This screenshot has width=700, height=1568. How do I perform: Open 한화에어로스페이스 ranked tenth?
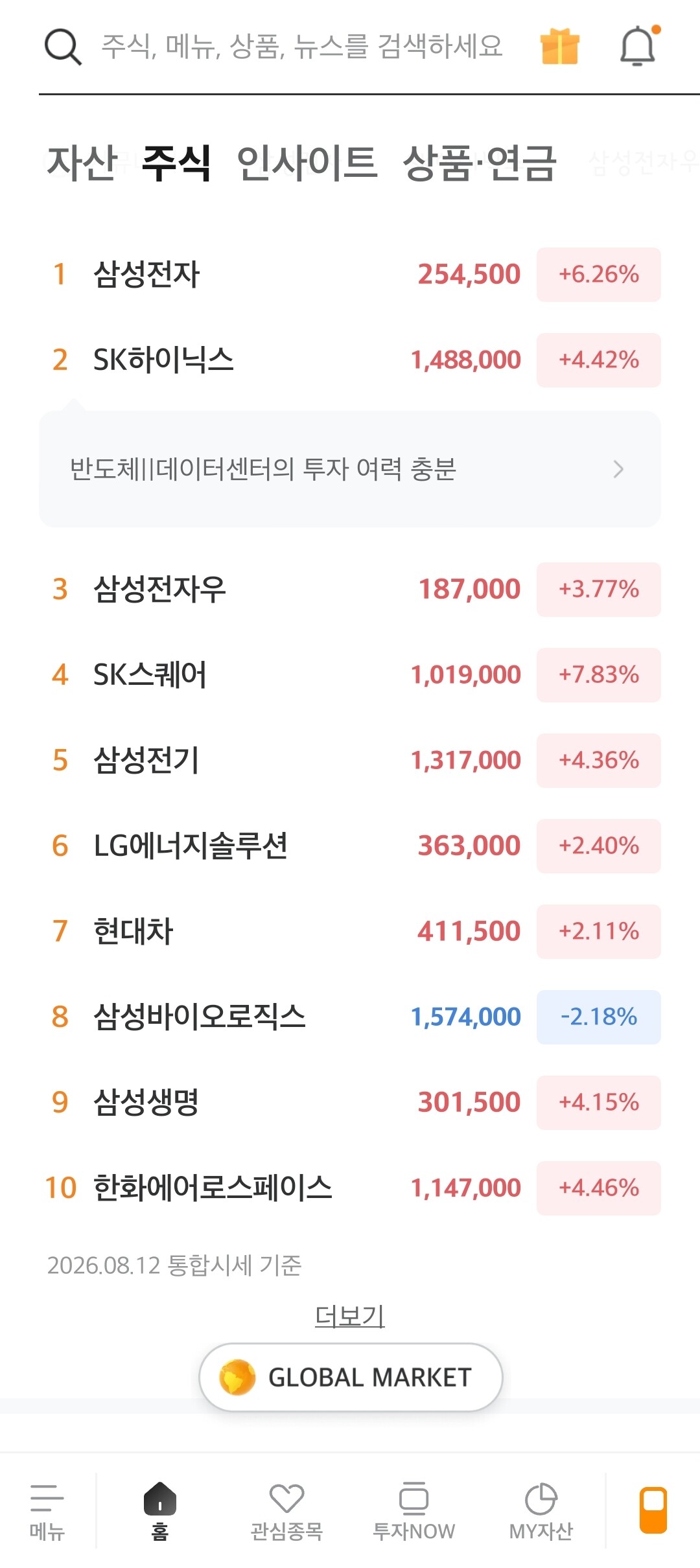350,1188
